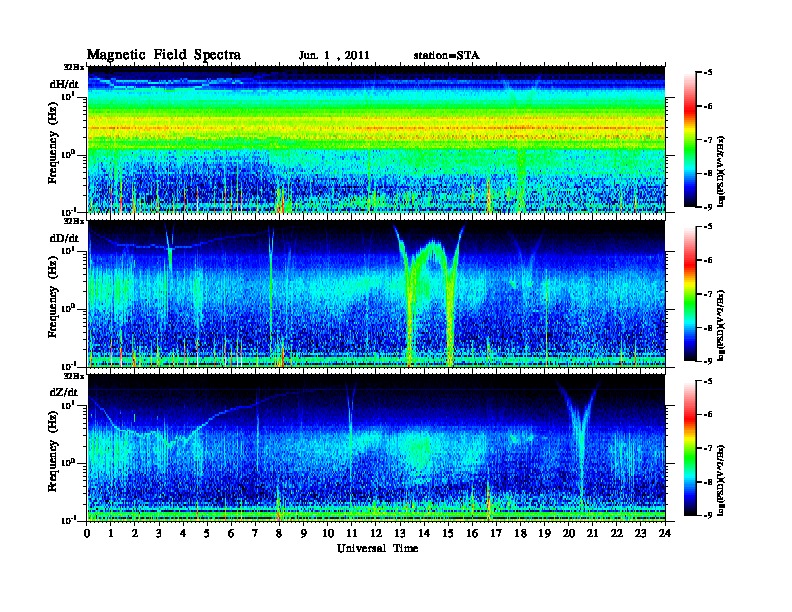The image size is (792, 612).
Task: Click the '4' hour tick label
Action: [x=183, y=533]
